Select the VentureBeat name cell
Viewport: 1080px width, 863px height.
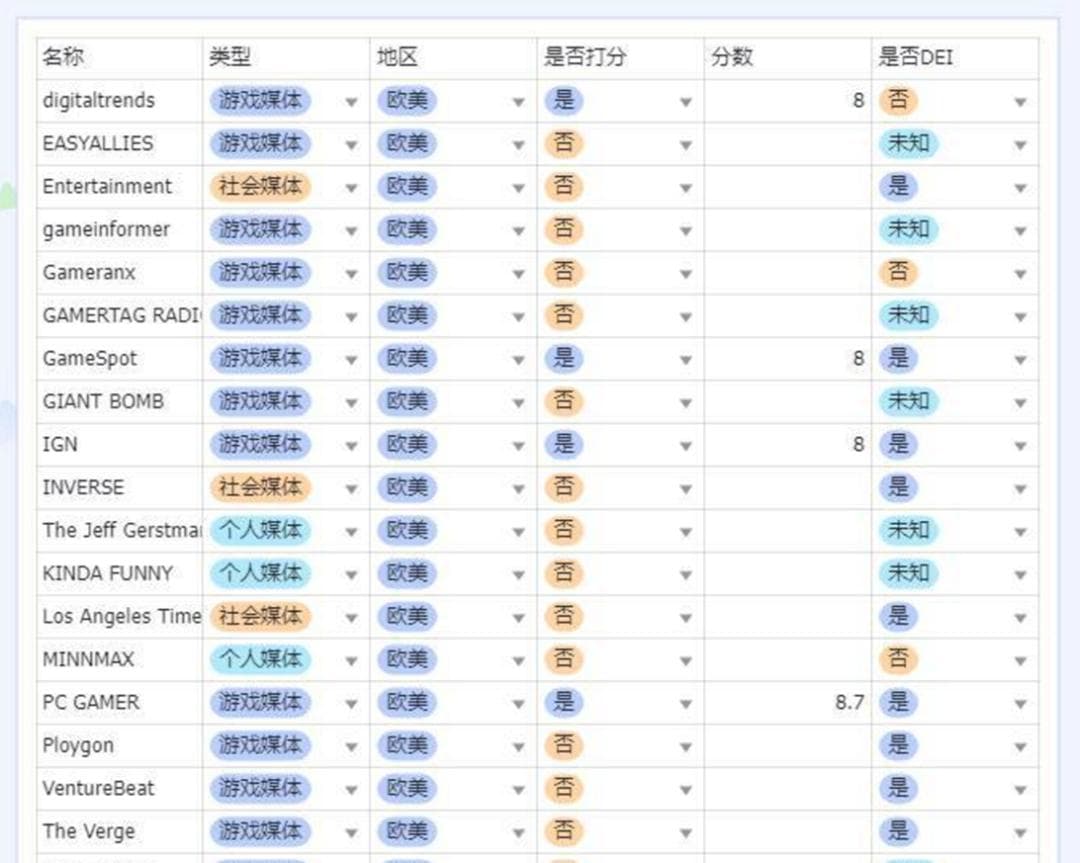pos(98,789)
